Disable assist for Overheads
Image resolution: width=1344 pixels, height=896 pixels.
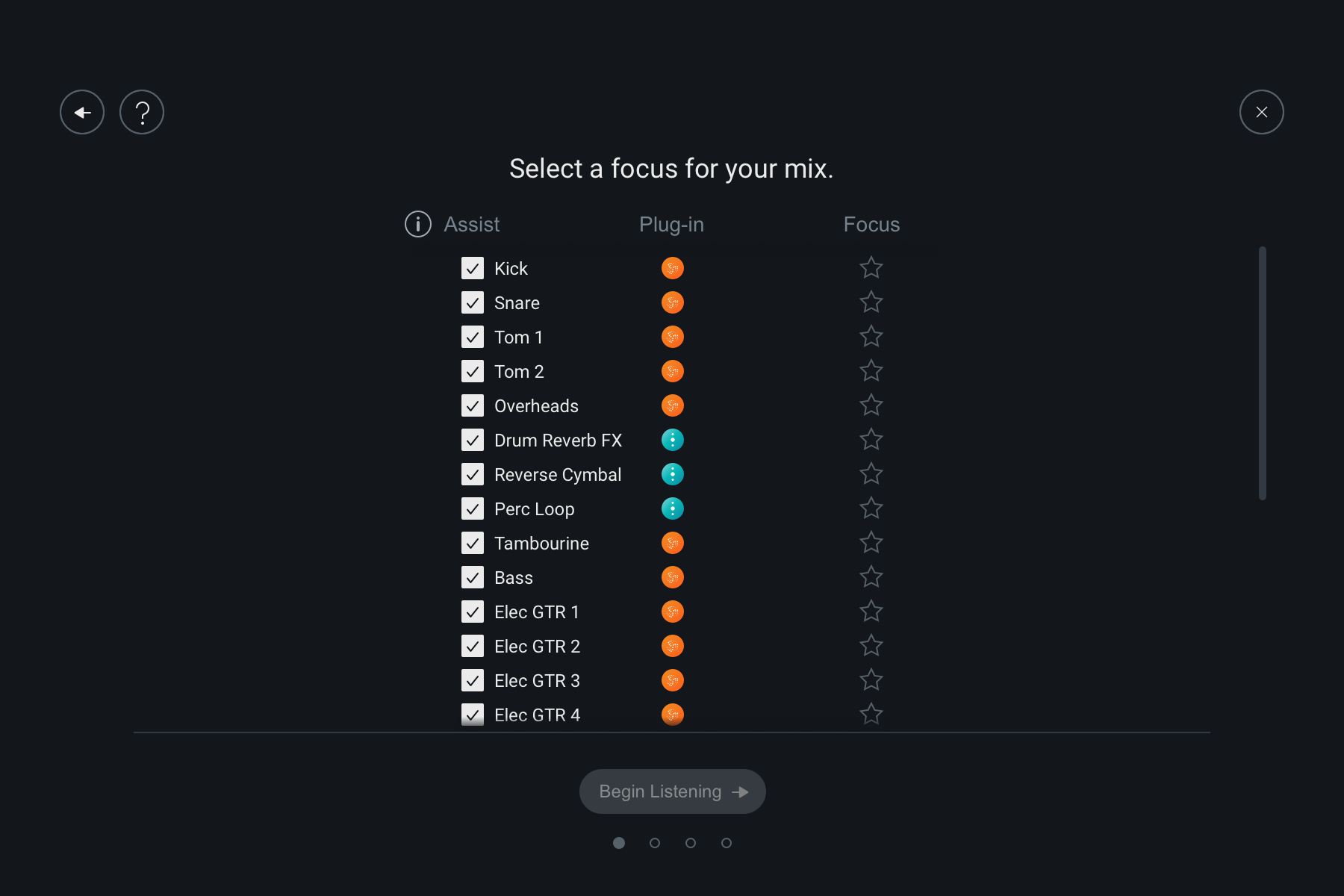[473, 405]
